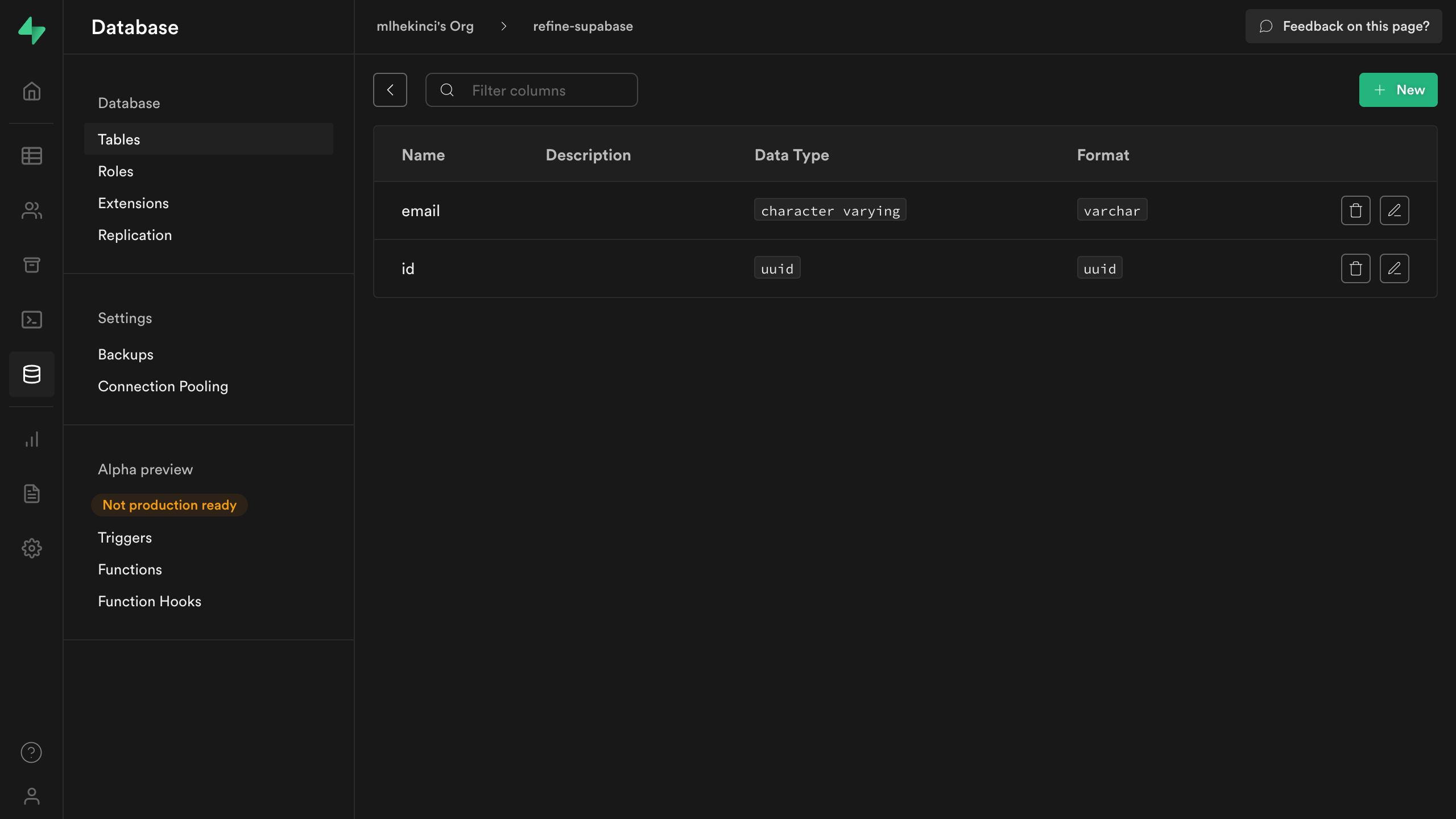Image resolution: width=1456 pixels, height=819 pixels.
Task: Click the Alpha preview section label
Action: [x=145, y=469]
